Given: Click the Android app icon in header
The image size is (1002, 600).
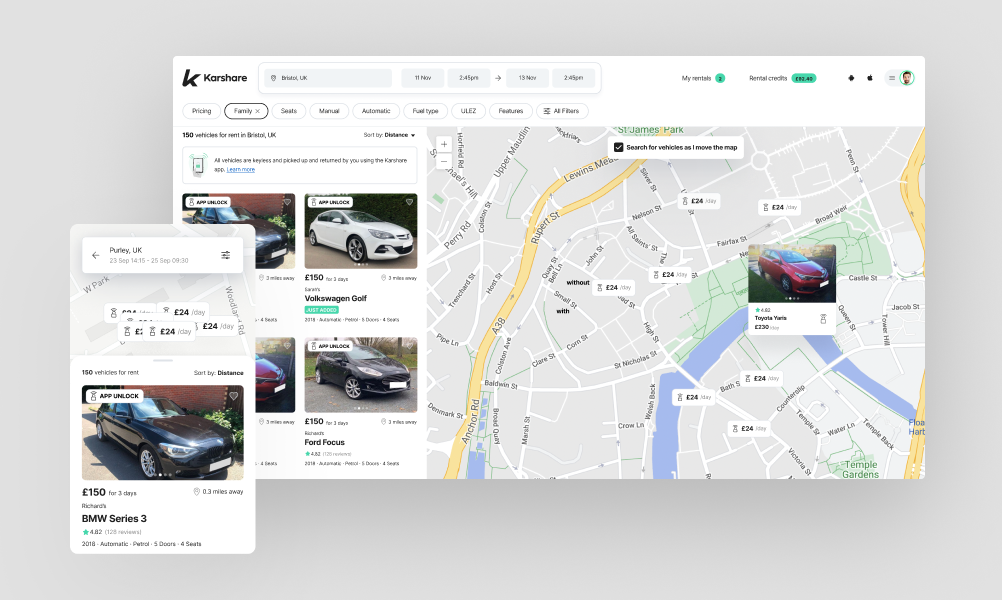Looking at the screenshot, I should click(x=851, y=78).
